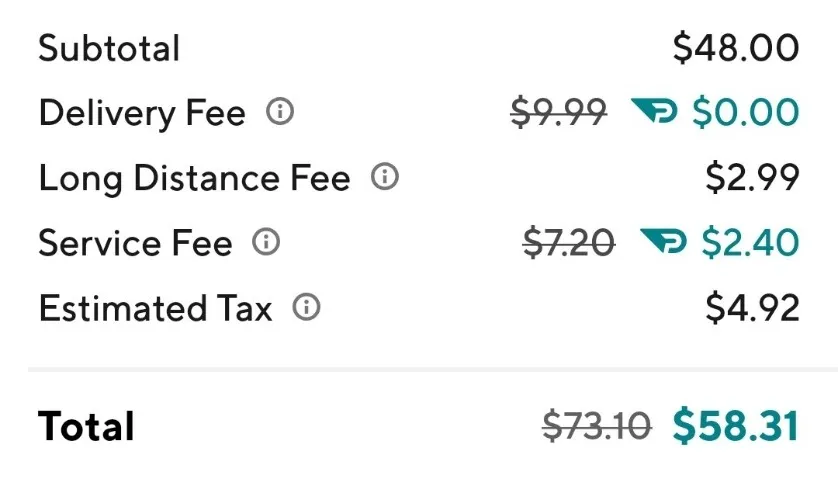Screen dimensions: 838x500
Task: Click the $48.00 subtotal amount
Action: [736, 48]
